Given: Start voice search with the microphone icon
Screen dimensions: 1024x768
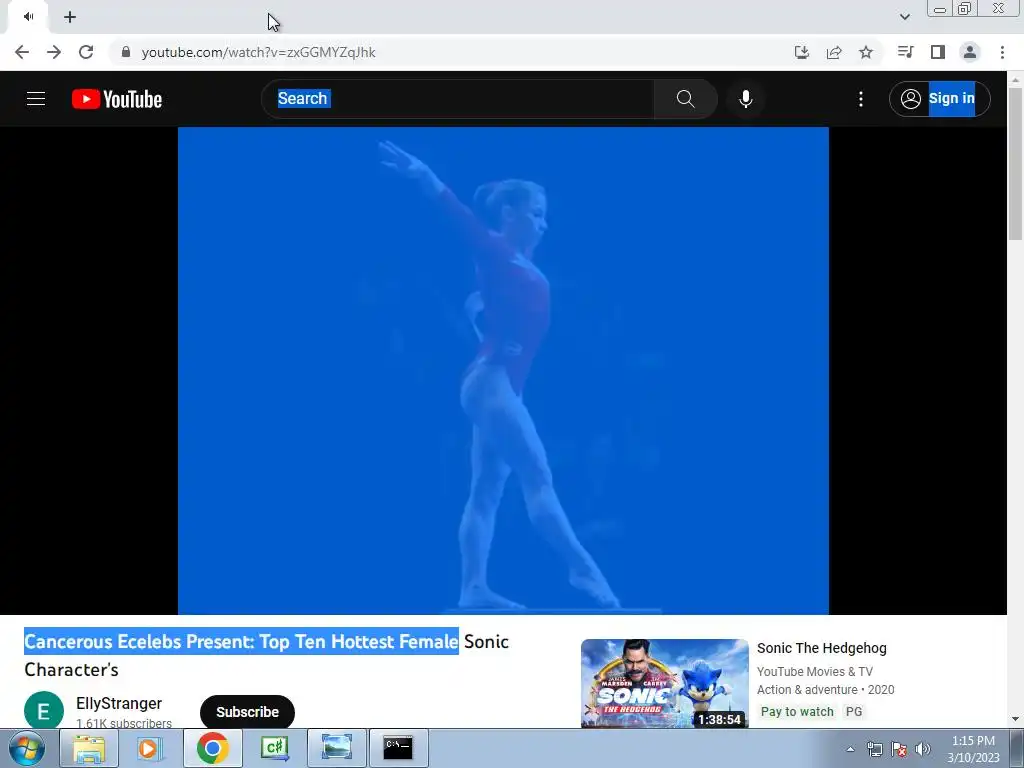Looking at the screenshot, I should (746, 99).
